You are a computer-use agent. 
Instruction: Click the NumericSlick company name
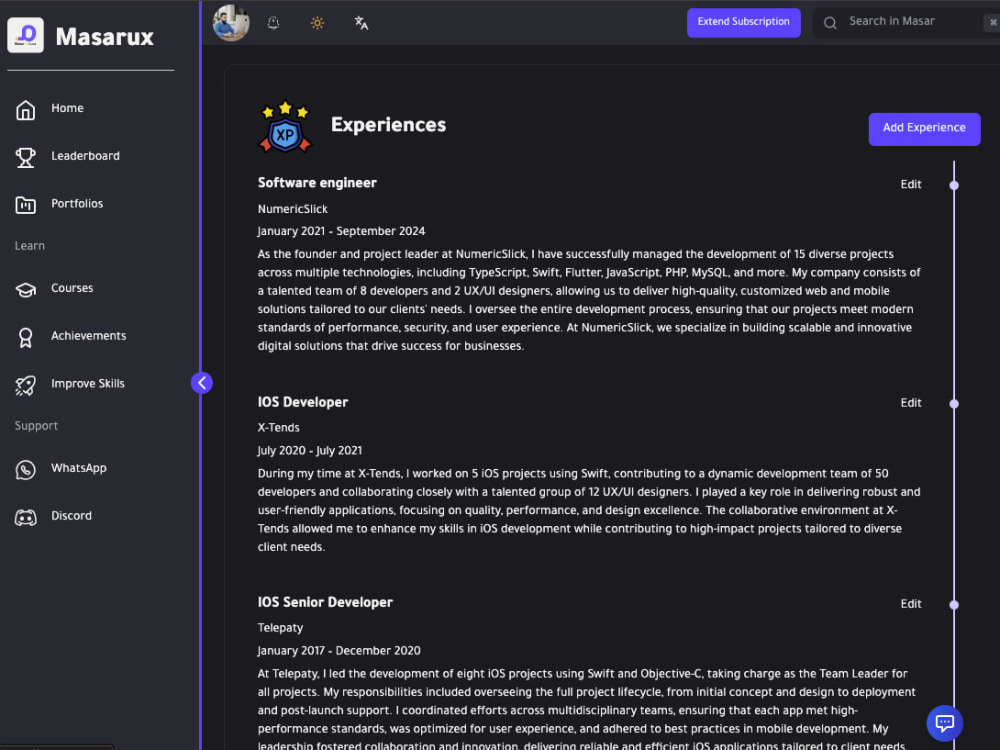point(293,209)
